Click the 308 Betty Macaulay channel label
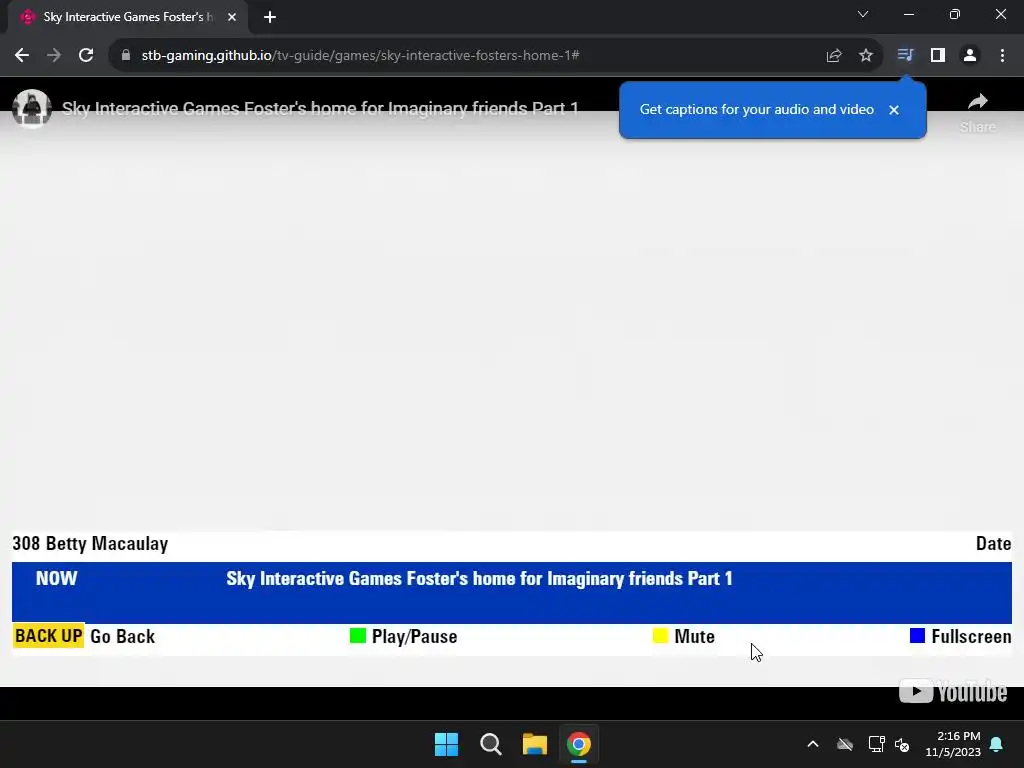1024x768 pixels. tap(90, 543)
